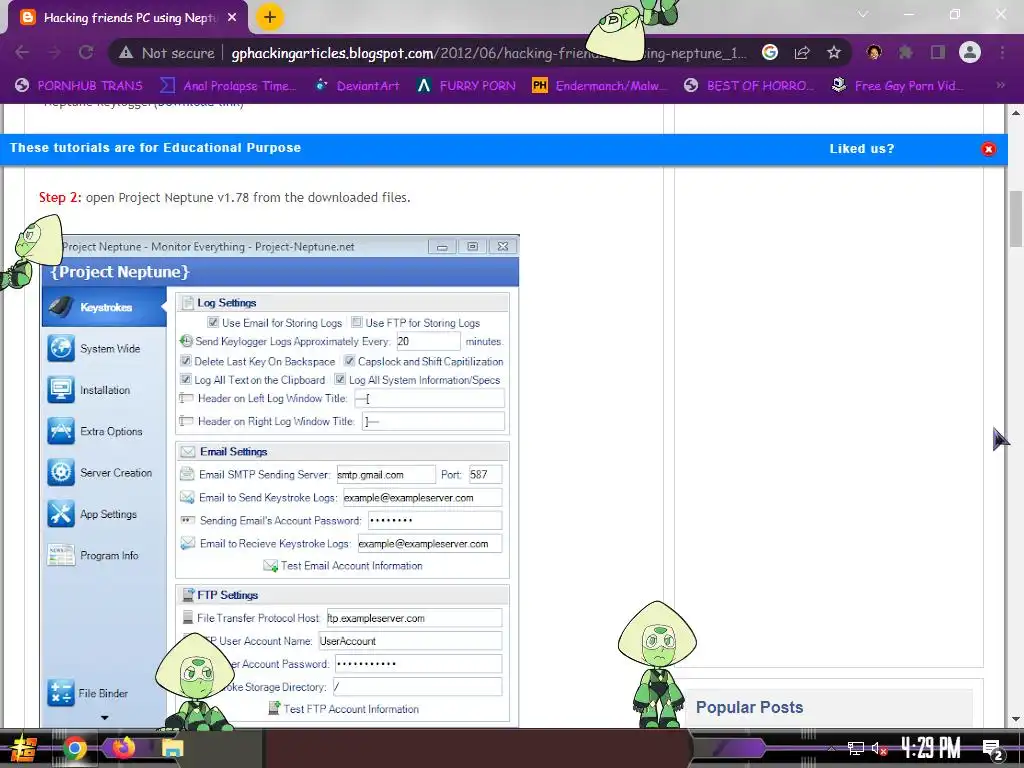Open File Explorer from taskbar

(x=173, y=748)
